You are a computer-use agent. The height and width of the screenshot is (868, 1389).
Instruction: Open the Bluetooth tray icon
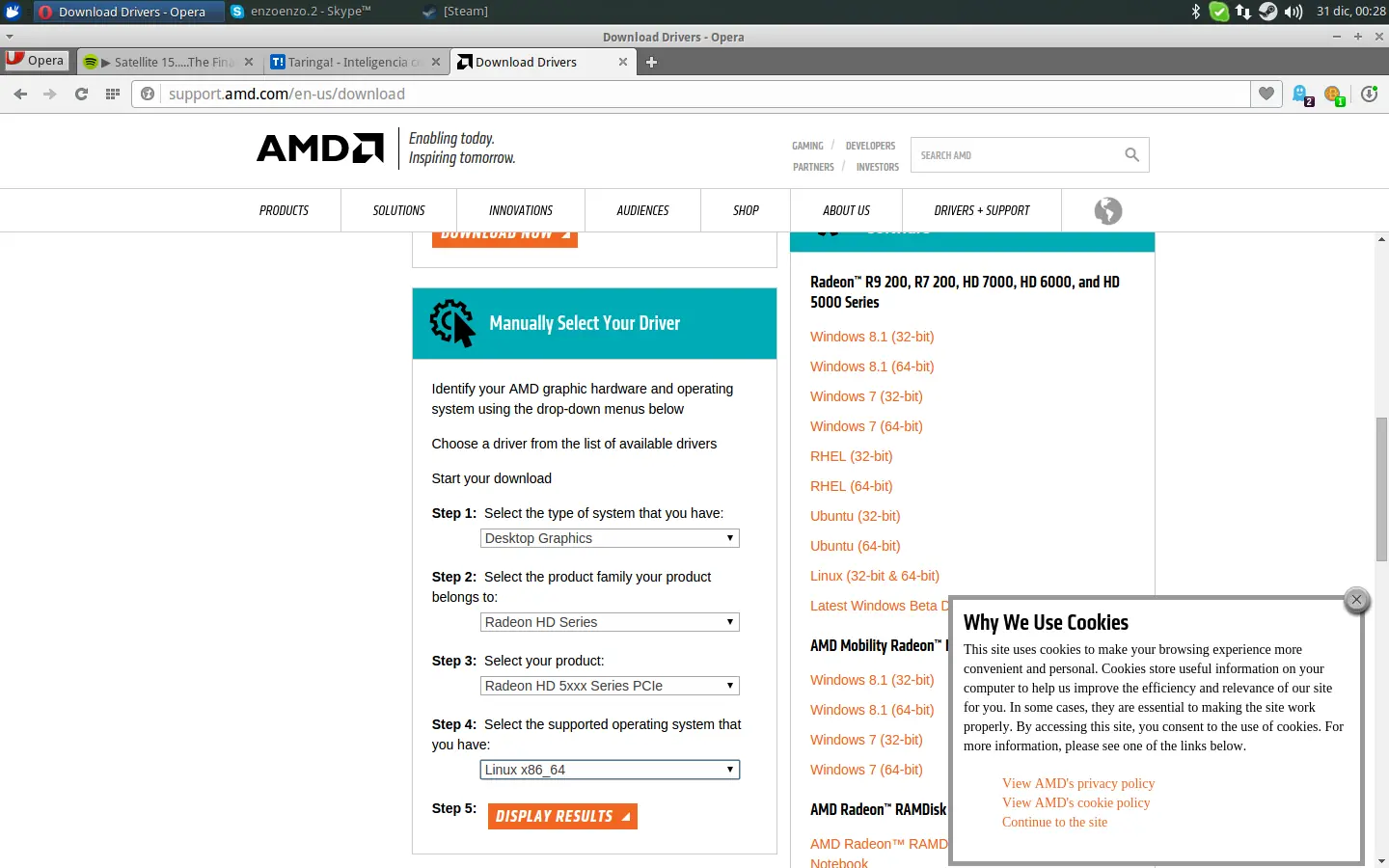tap(1196, 12)
